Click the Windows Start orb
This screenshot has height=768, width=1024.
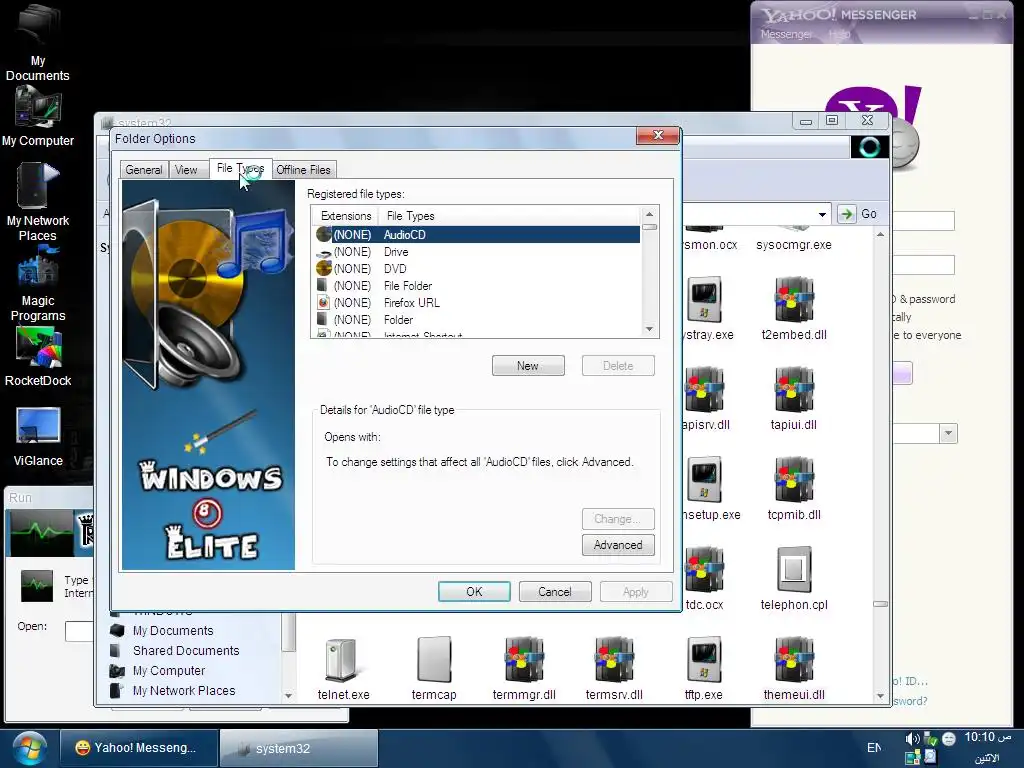[27, 748]
